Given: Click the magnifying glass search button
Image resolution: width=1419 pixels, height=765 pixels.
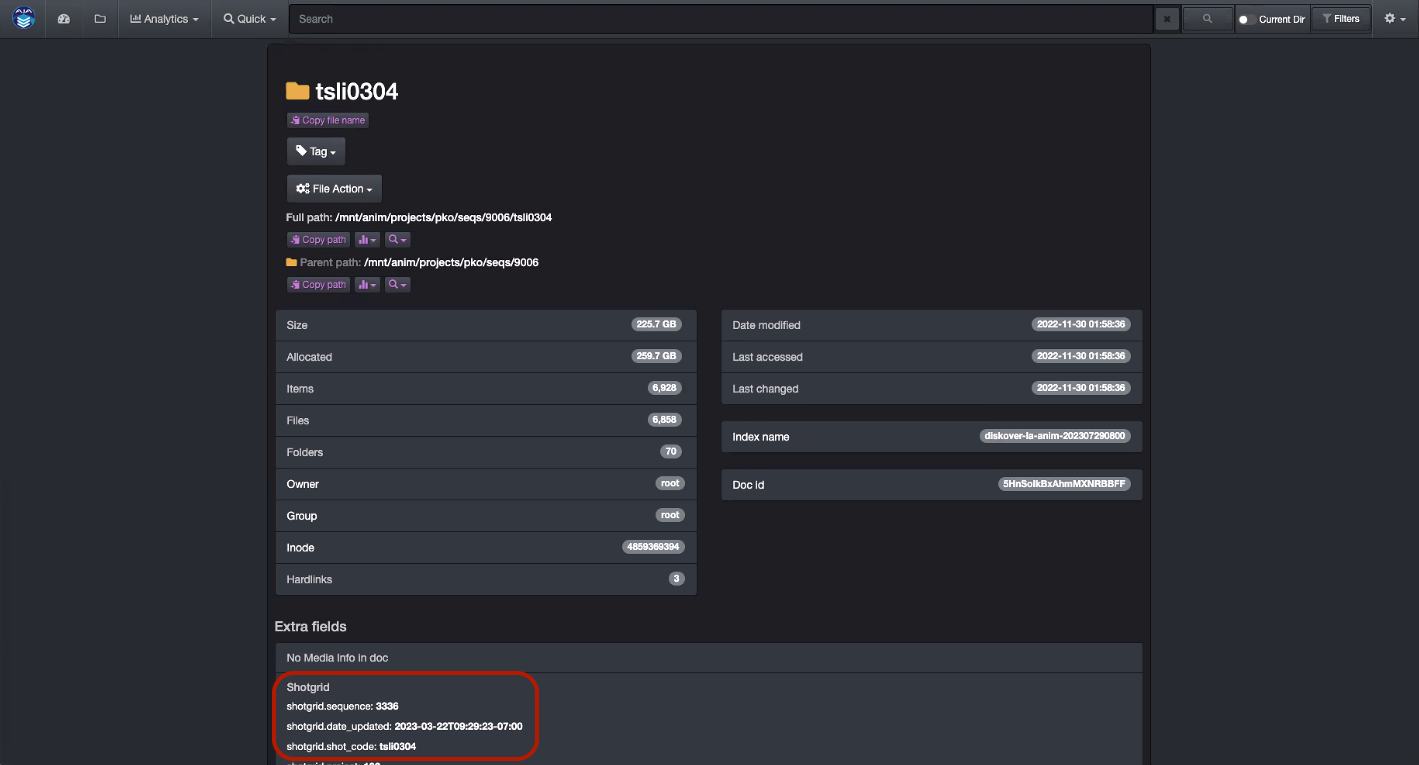Looking at the screenshot, I should tap(1206, 17).
